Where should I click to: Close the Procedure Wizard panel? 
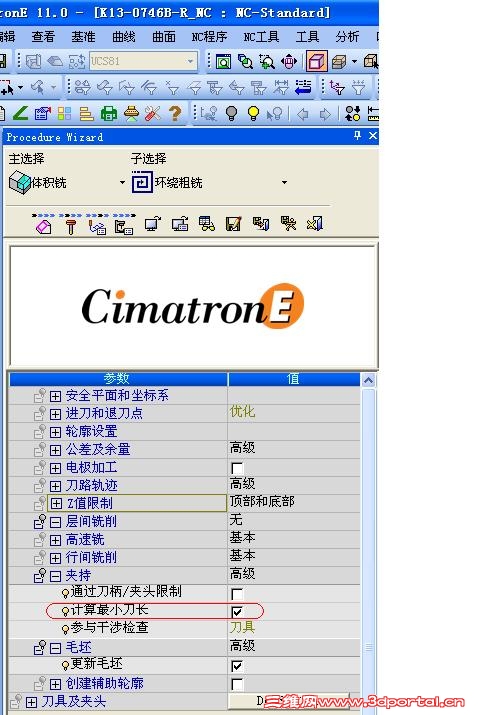pyautogui.click(x=373, y=135)
